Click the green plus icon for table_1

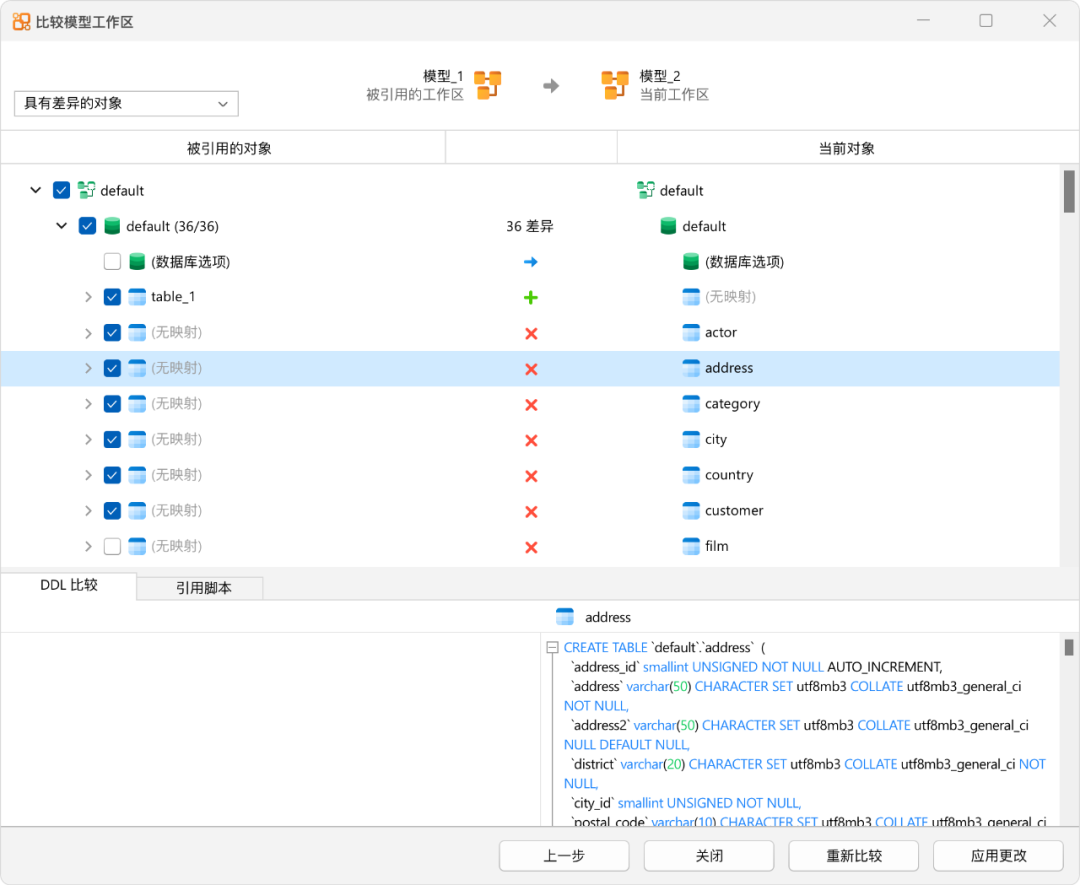[x=530, y=298]
